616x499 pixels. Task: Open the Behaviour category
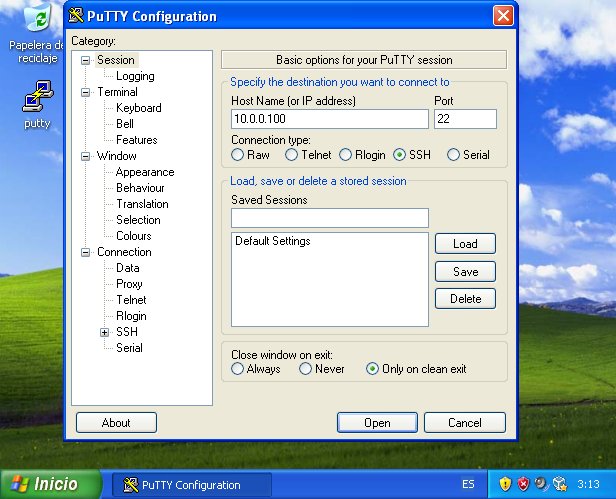(140, 188)
